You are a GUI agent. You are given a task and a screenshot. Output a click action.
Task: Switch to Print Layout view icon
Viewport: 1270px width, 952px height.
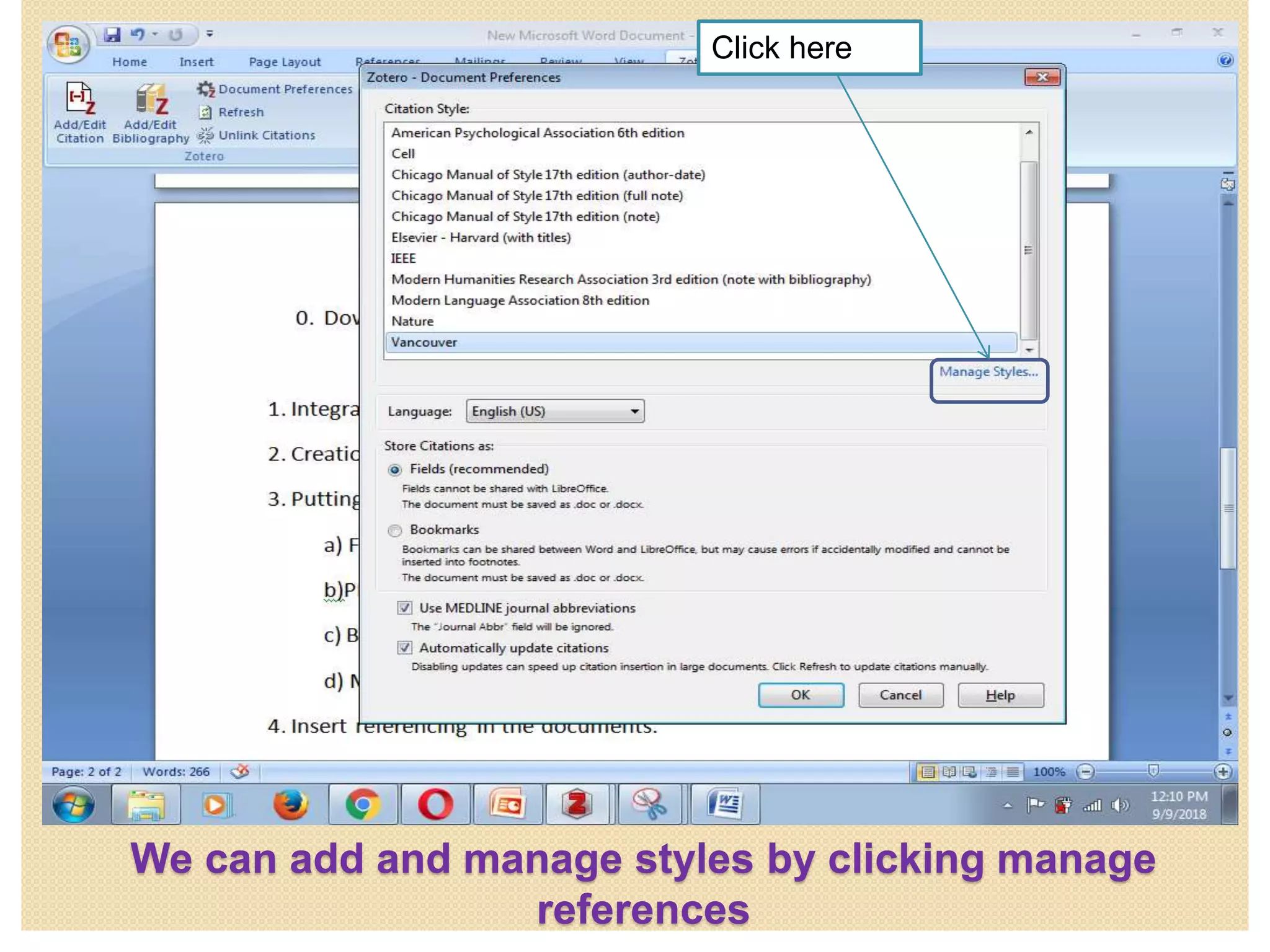click(928, 772)
